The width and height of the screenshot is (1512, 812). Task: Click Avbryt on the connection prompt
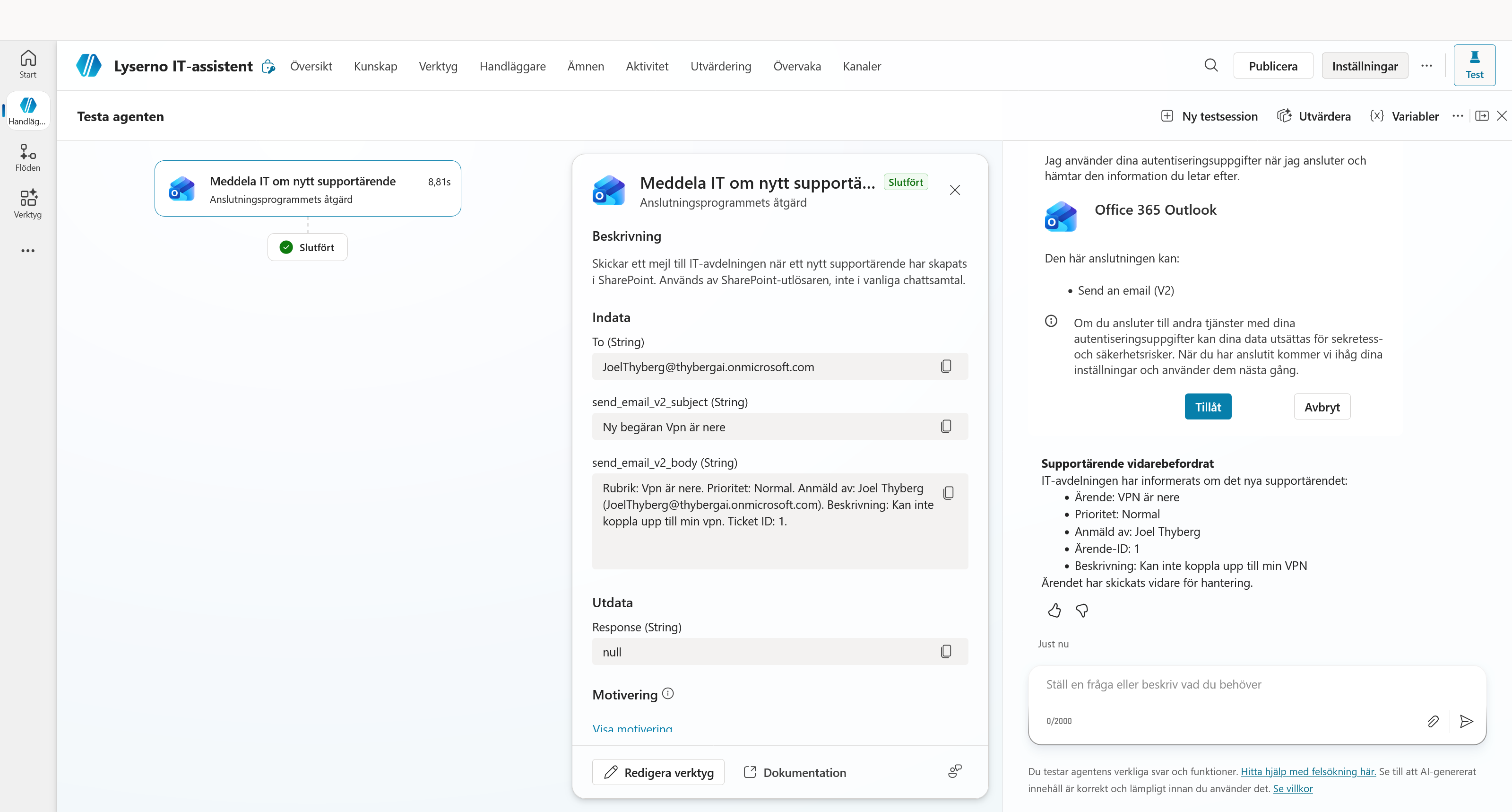pos(1322,406)
